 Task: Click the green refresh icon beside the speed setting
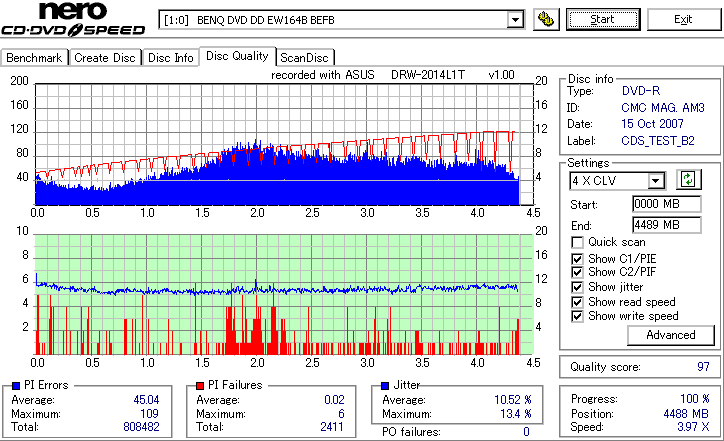(x=688, y=179)
